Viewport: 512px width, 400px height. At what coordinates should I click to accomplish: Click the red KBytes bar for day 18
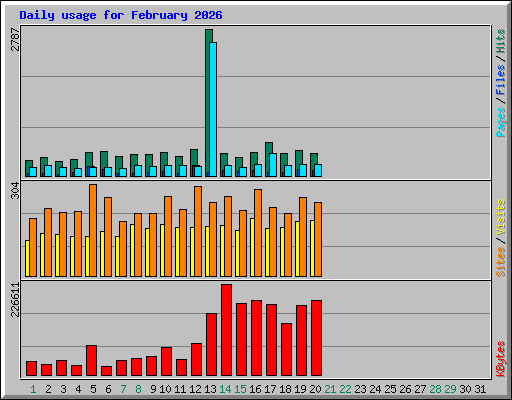click(x=286, y=350)
